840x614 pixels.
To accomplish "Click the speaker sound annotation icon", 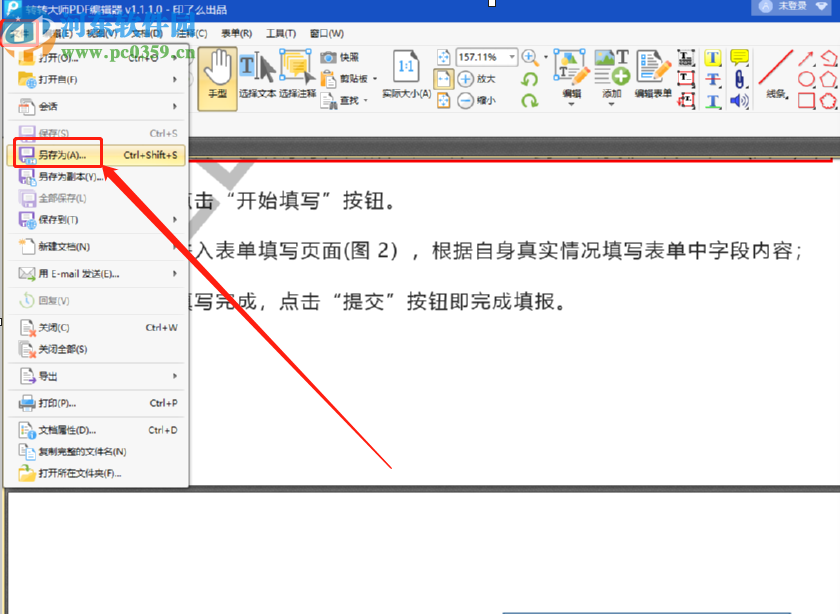I will click(739, 100).
